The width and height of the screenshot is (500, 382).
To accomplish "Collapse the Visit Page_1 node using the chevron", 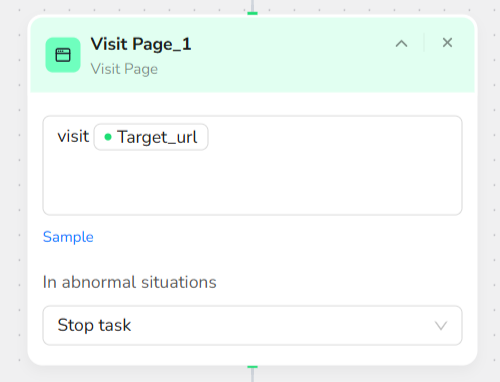I will 401,44.
